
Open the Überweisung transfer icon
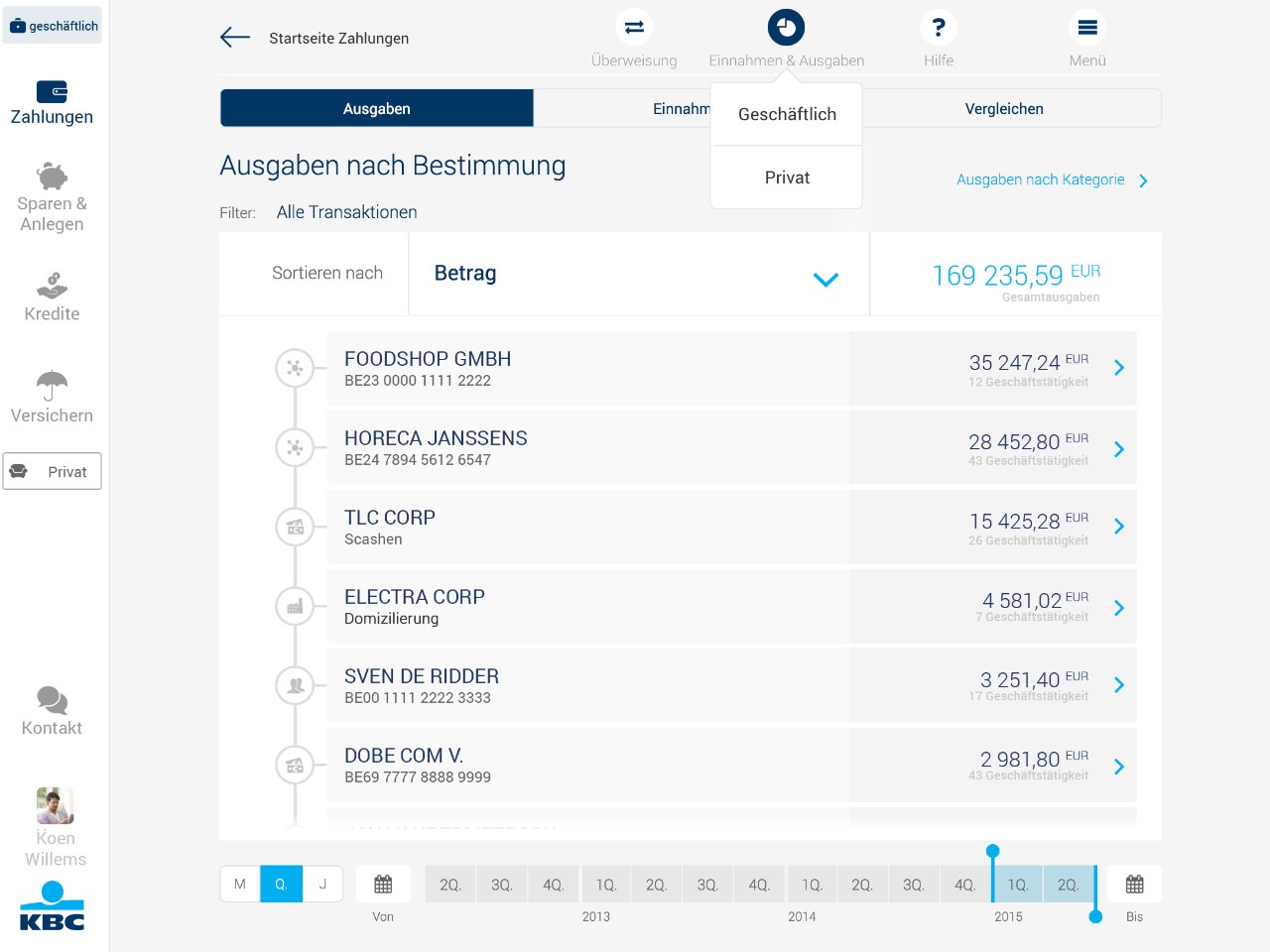[x=634, y=27]
